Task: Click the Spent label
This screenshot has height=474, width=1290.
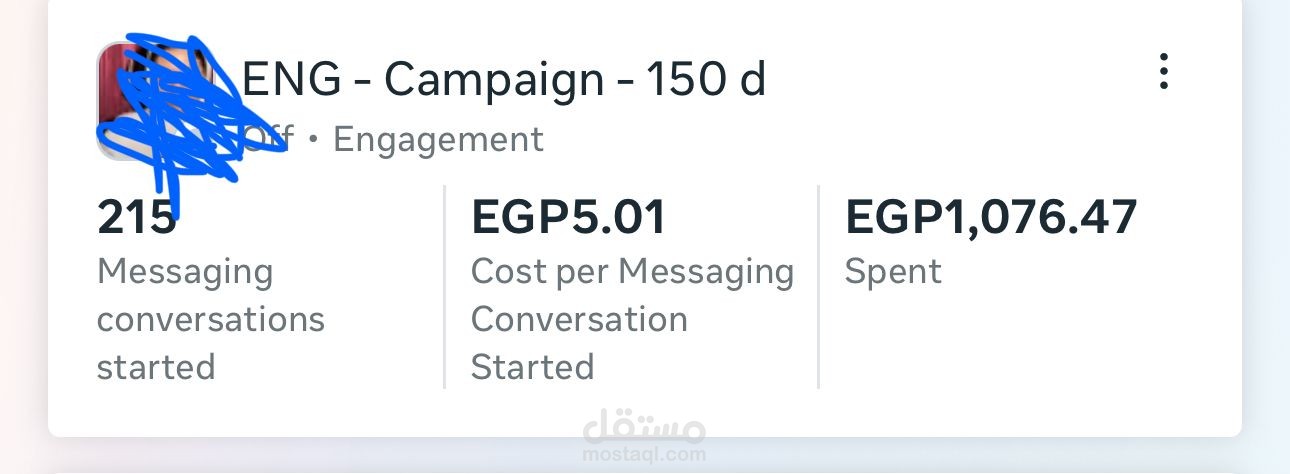Action: (893, 272)
